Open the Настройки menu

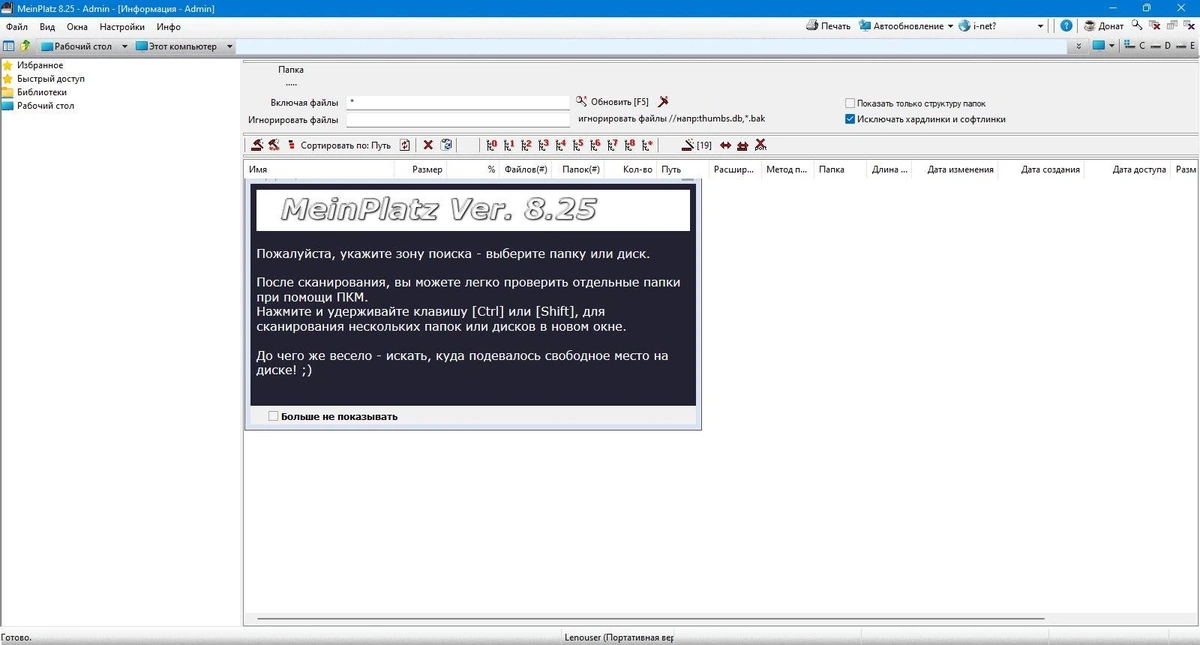coord(122,26)
